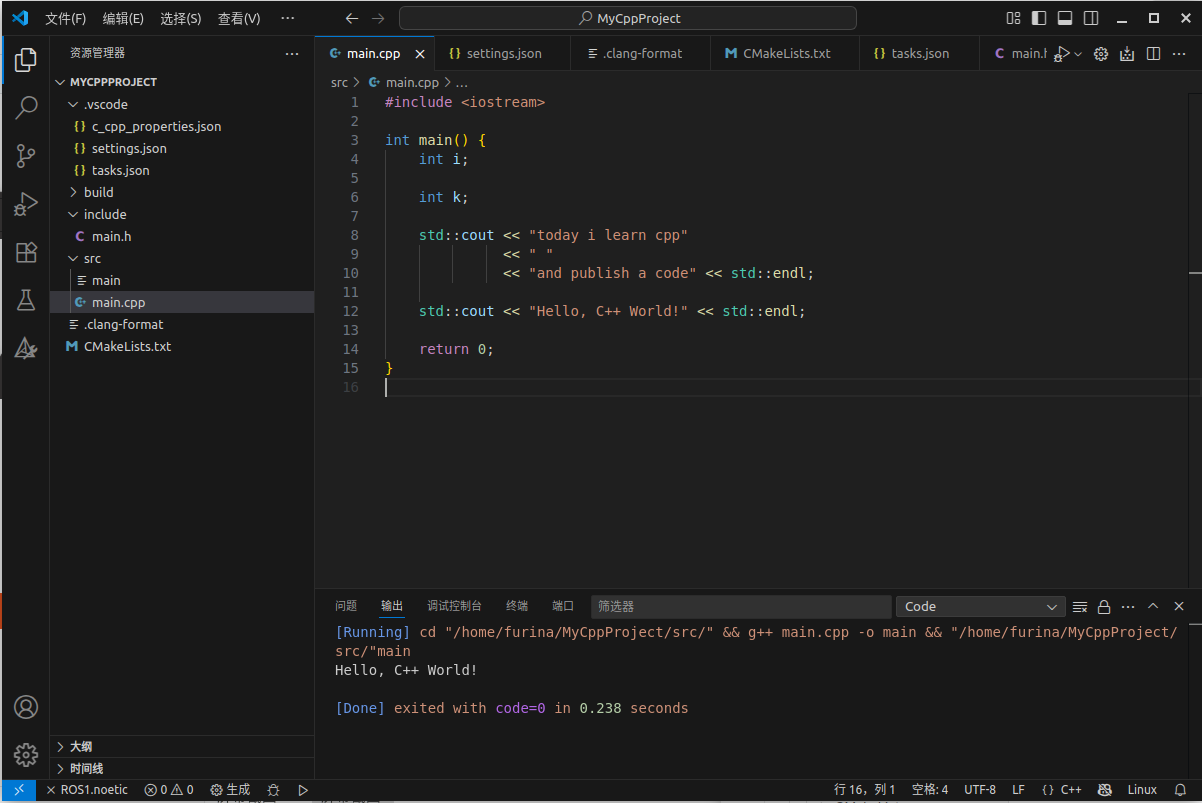Screen dimensions: 1202x803
Task: Toggle the primary side bar visibility
Action: [x=1040, y=18]
